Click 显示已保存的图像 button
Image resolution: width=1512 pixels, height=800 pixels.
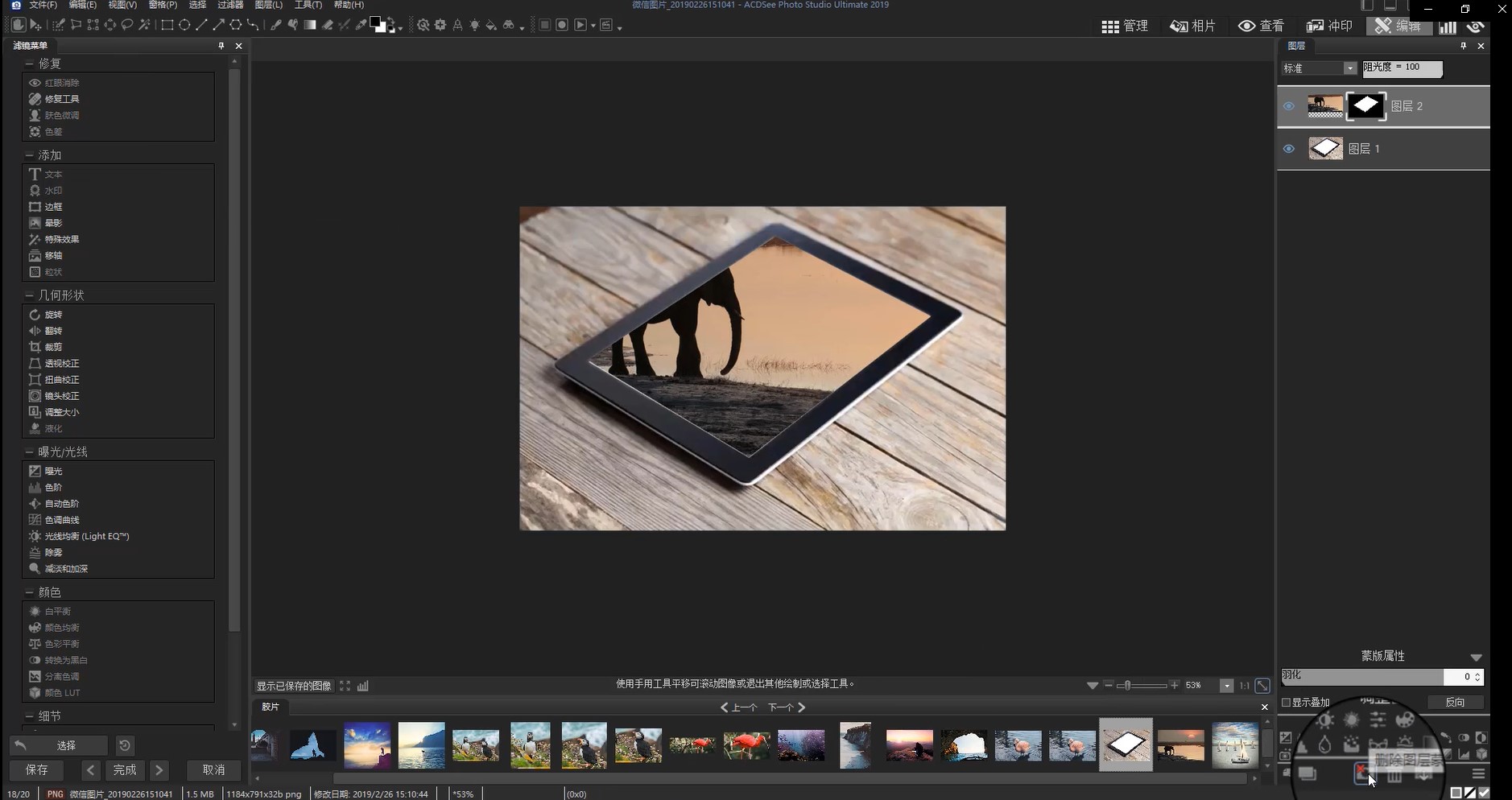click(x=294, y=686)
